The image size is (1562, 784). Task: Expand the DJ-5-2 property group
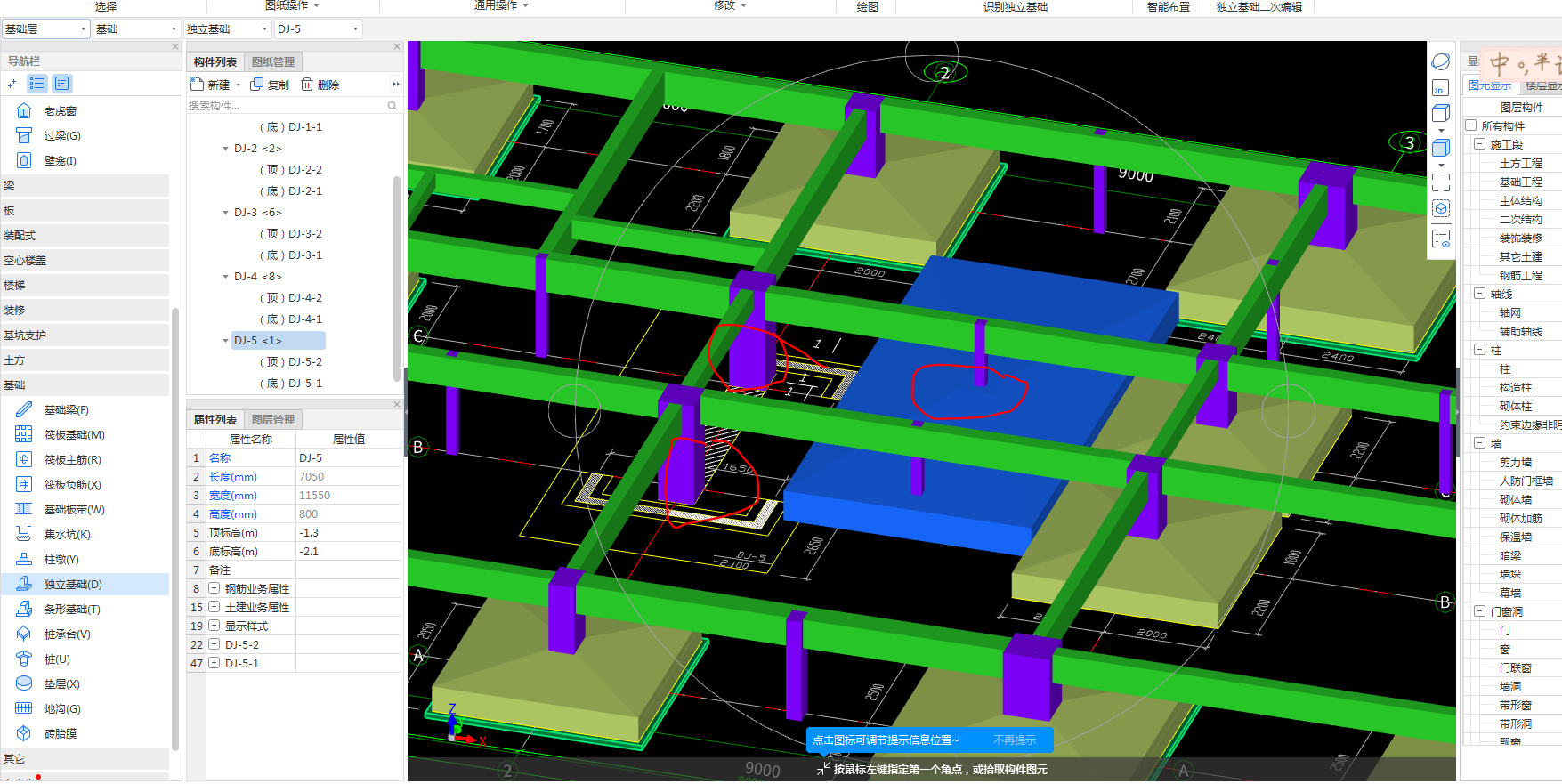pos(214,644)
